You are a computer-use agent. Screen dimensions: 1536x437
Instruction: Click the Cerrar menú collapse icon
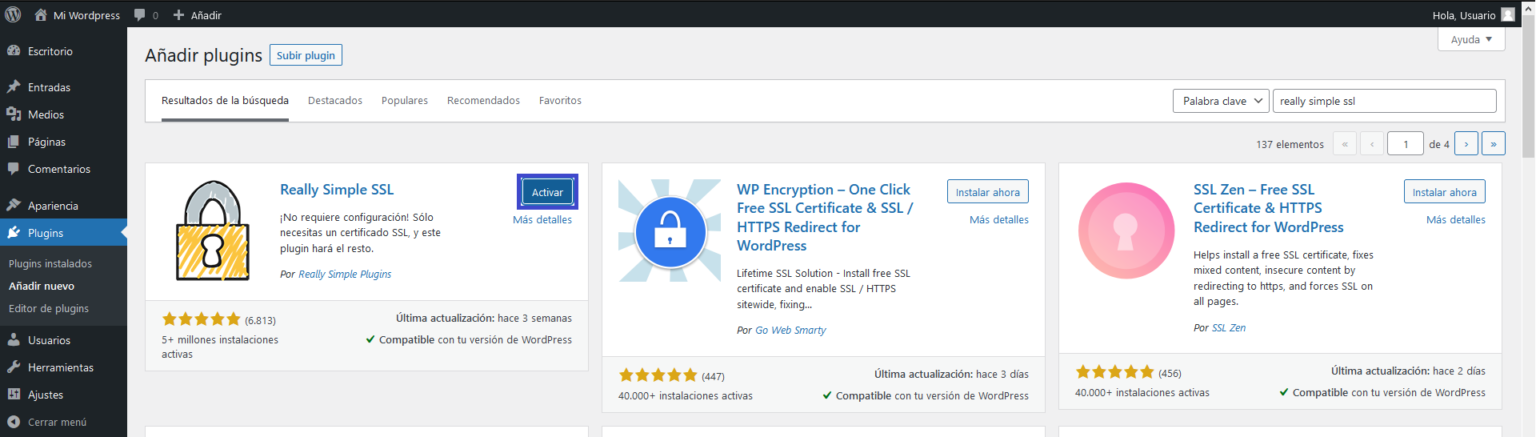click(x=14, y=422)
